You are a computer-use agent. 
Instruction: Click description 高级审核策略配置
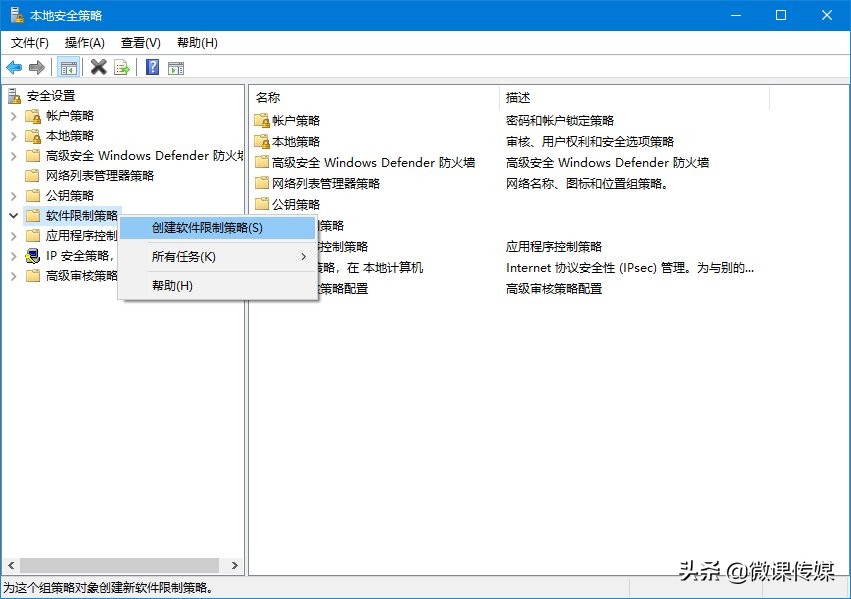coord(554,289)
